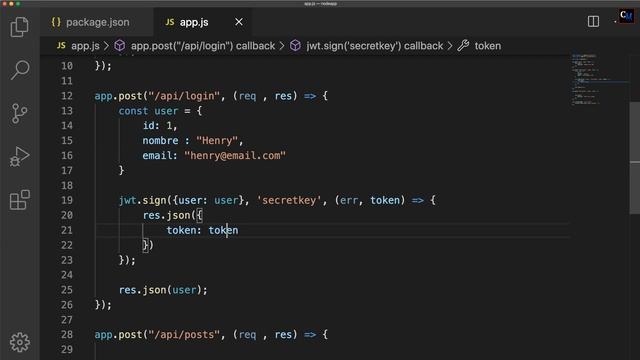Open the Extensions view
The image size is (640, 360).
pos(19,200)
